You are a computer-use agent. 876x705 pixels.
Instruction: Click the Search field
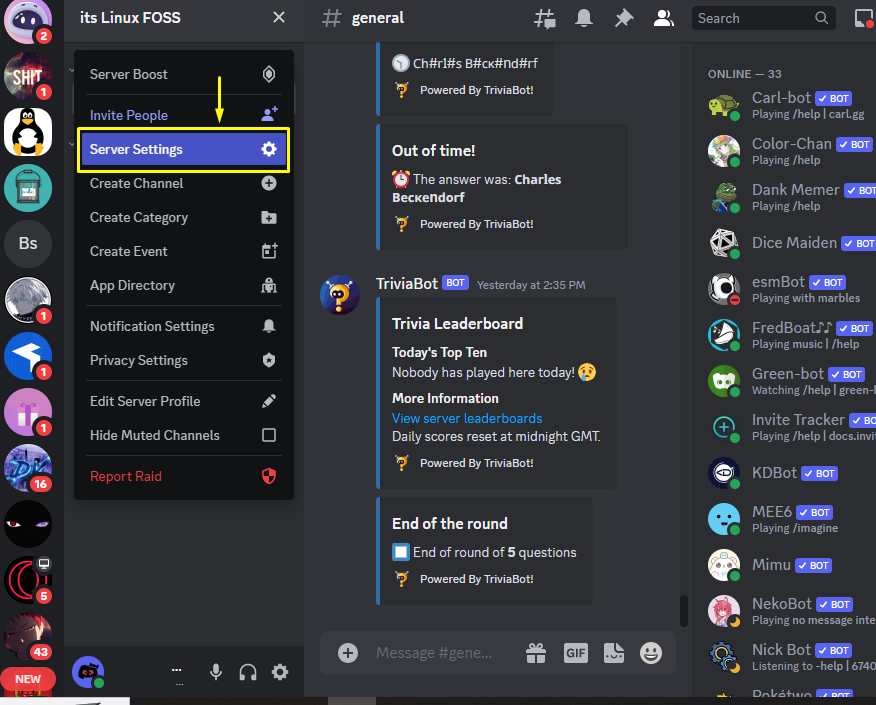pos(763,18)
